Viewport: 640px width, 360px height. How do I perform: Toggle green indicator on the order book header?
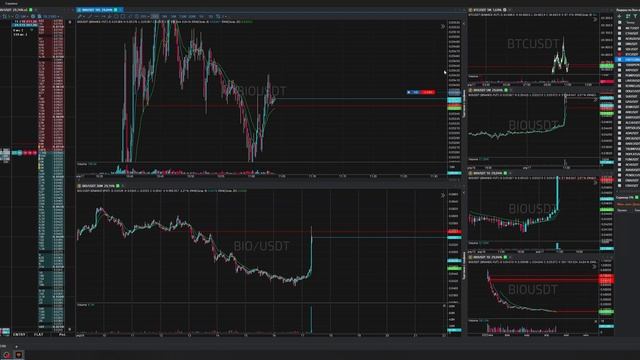(x=31, y=9)
